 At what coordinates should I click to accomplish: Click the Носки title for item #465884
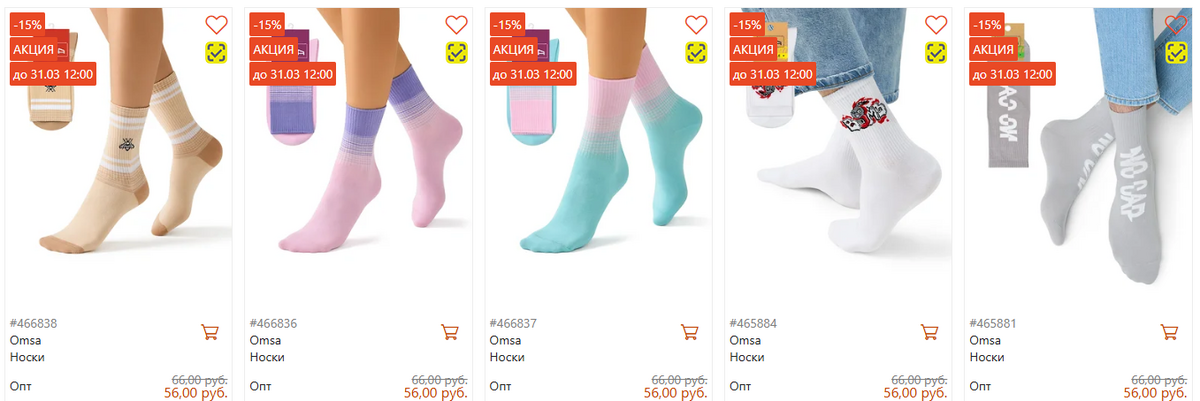[745, 357]
